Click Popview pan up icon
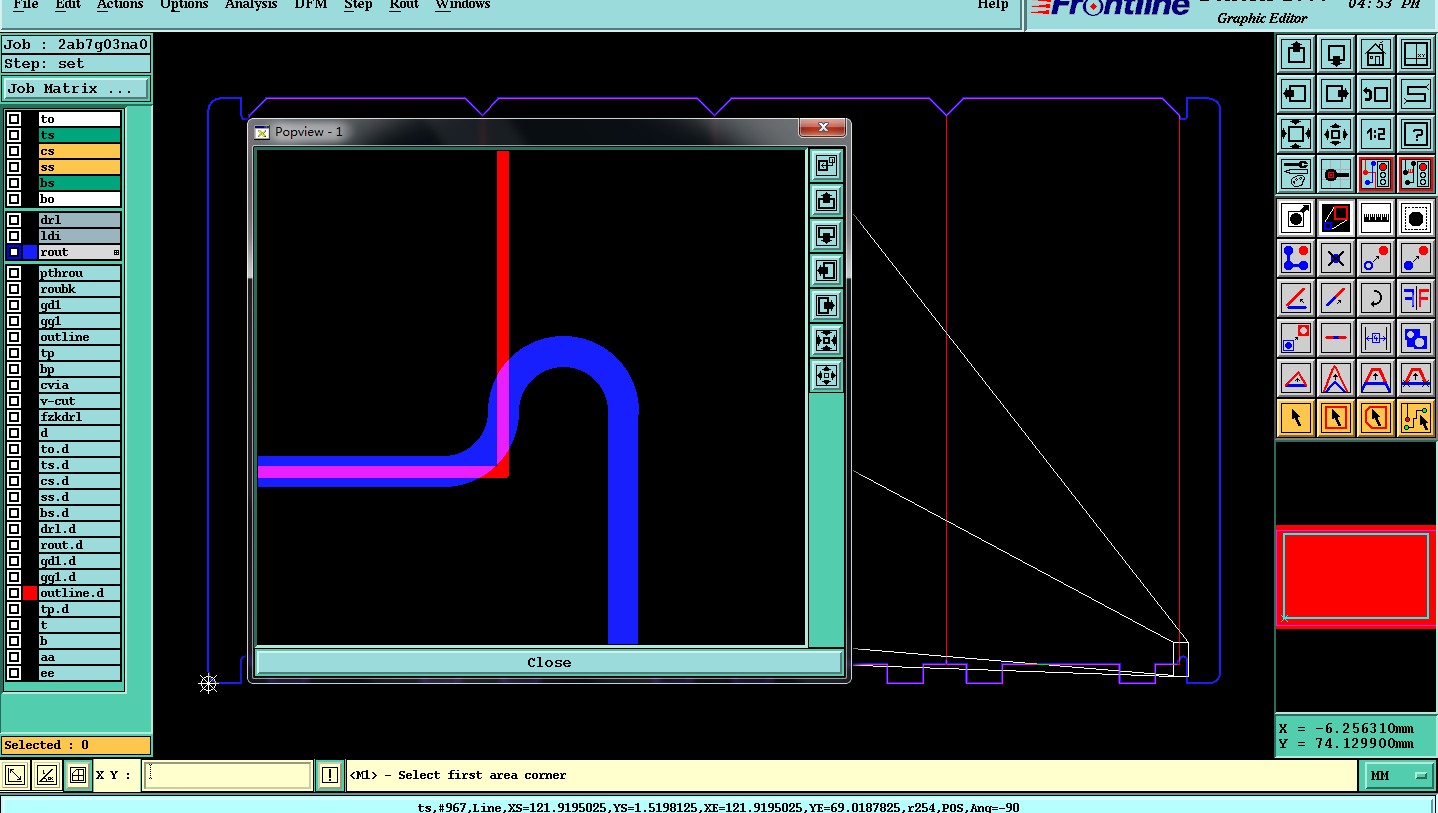 pyautogui.click(x=826, y=201)
